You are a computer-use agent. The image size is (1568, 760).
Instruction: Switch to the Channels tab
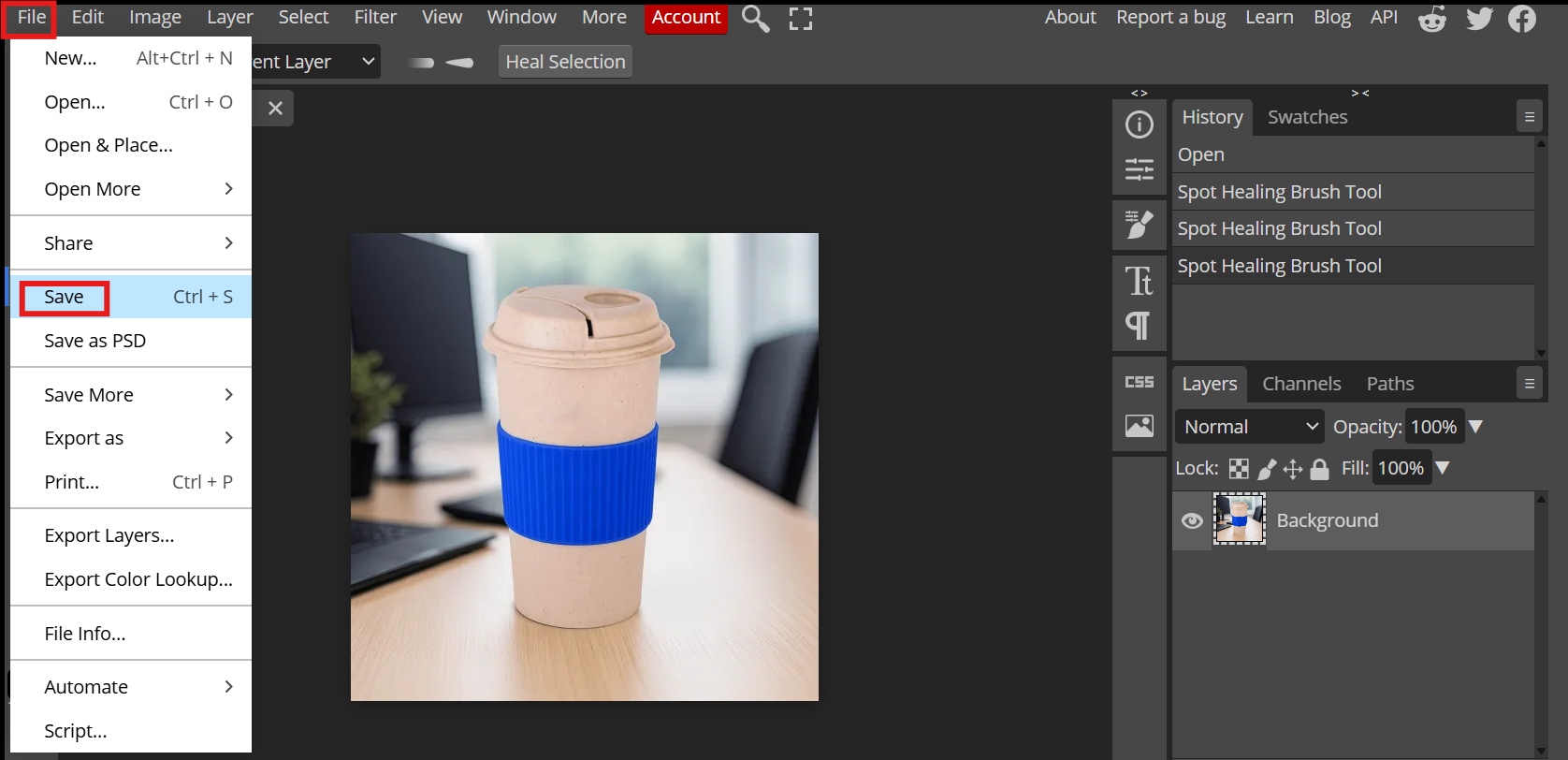pyautogui.click(x=1301, y=384)
